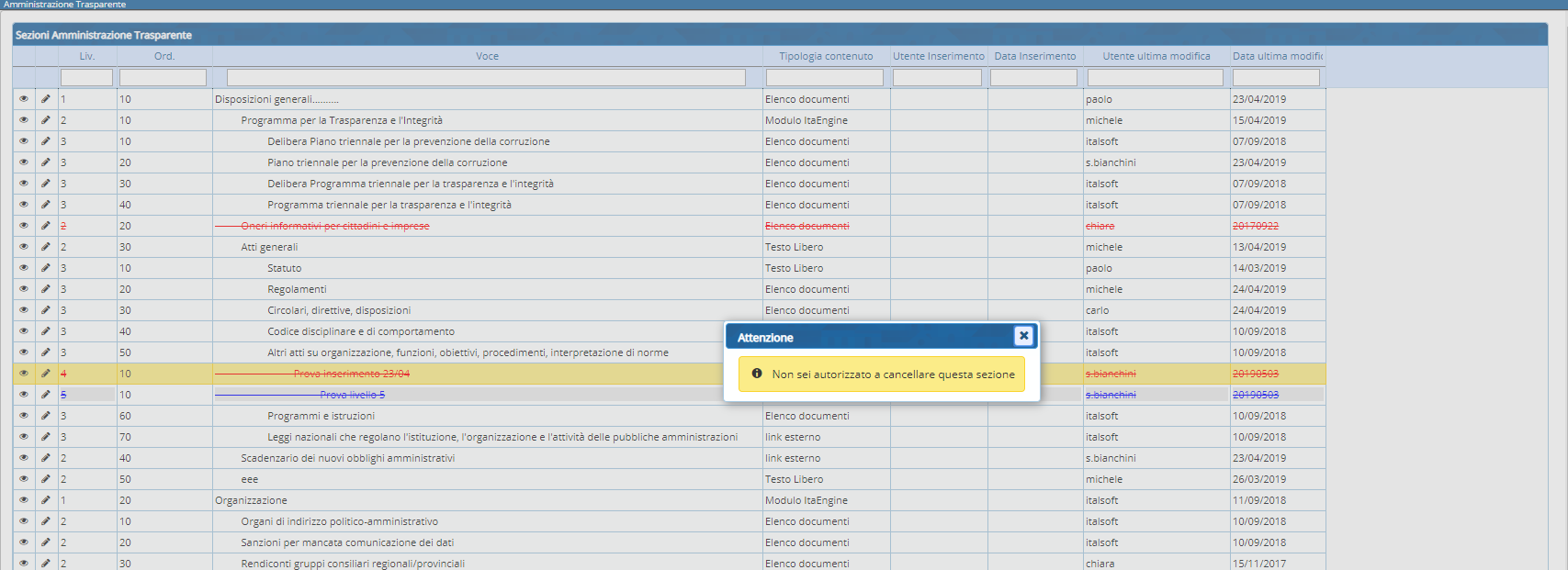
Task: Click pencil for Scadenzario dei nuovi obblighi row
Action: point(46,458)
